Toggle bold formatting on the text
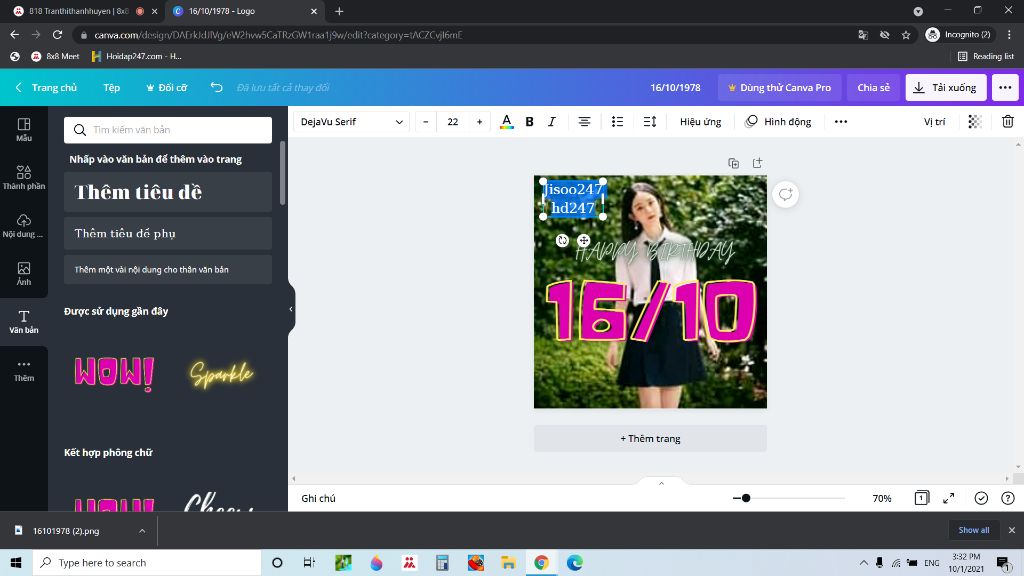 click(x=529, y=121)
